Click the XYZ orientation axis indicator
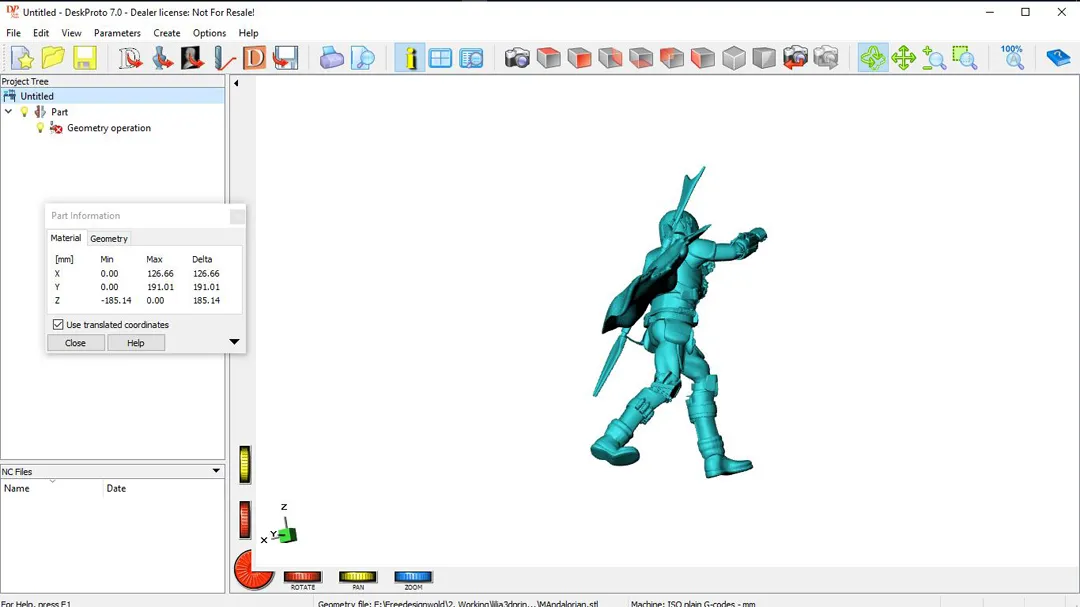This screenshot has width=1080, height=607. [280, 526]
